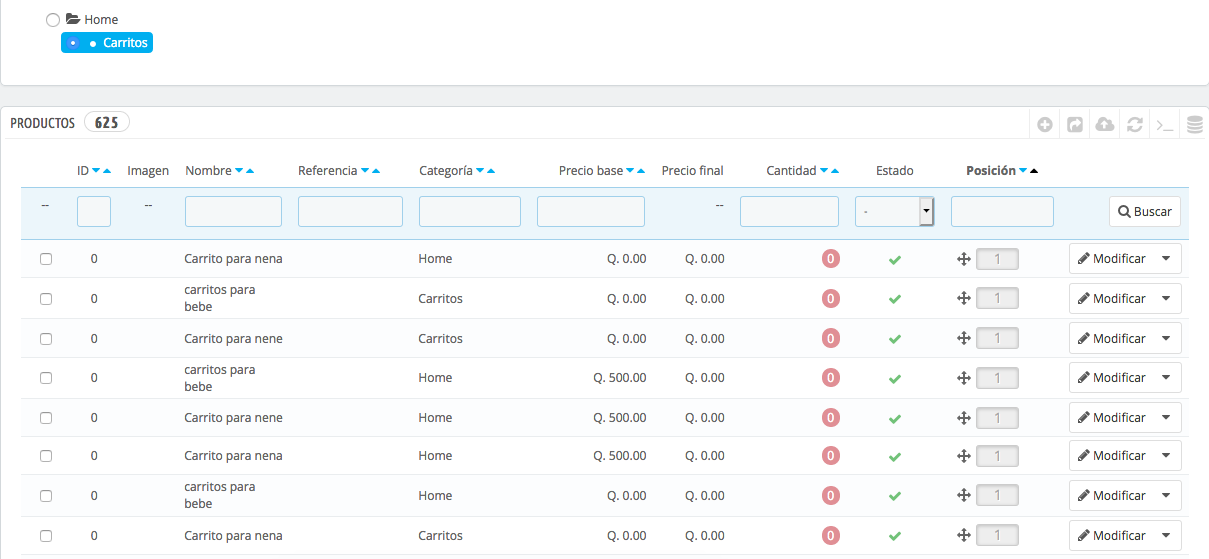Click the Nombre filter input field

tap(233, 211)
